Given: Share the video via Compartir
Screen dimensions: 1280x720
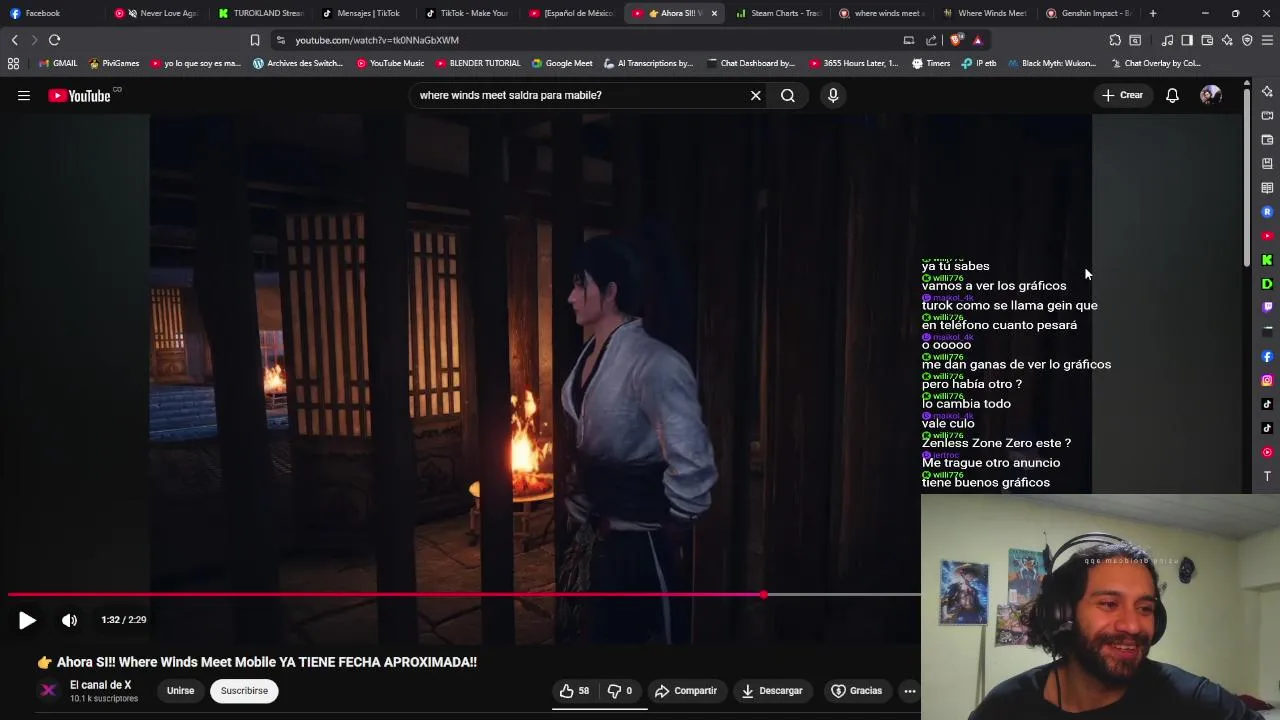Looking at the screenshot, I should [x=686, y=691].
